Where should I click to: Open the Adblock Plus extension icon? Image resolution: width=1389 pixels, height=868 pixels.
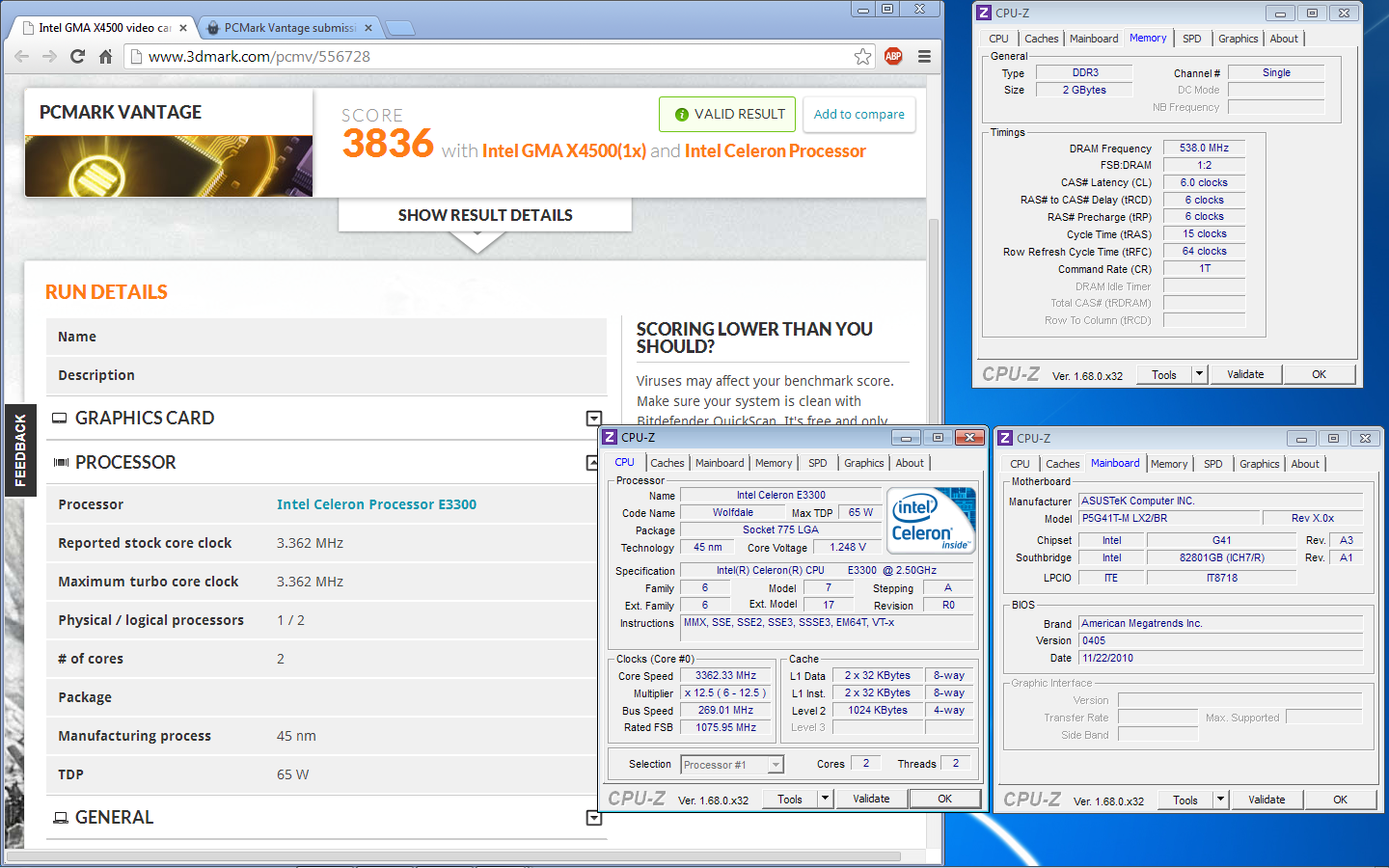tap(894, 57)
